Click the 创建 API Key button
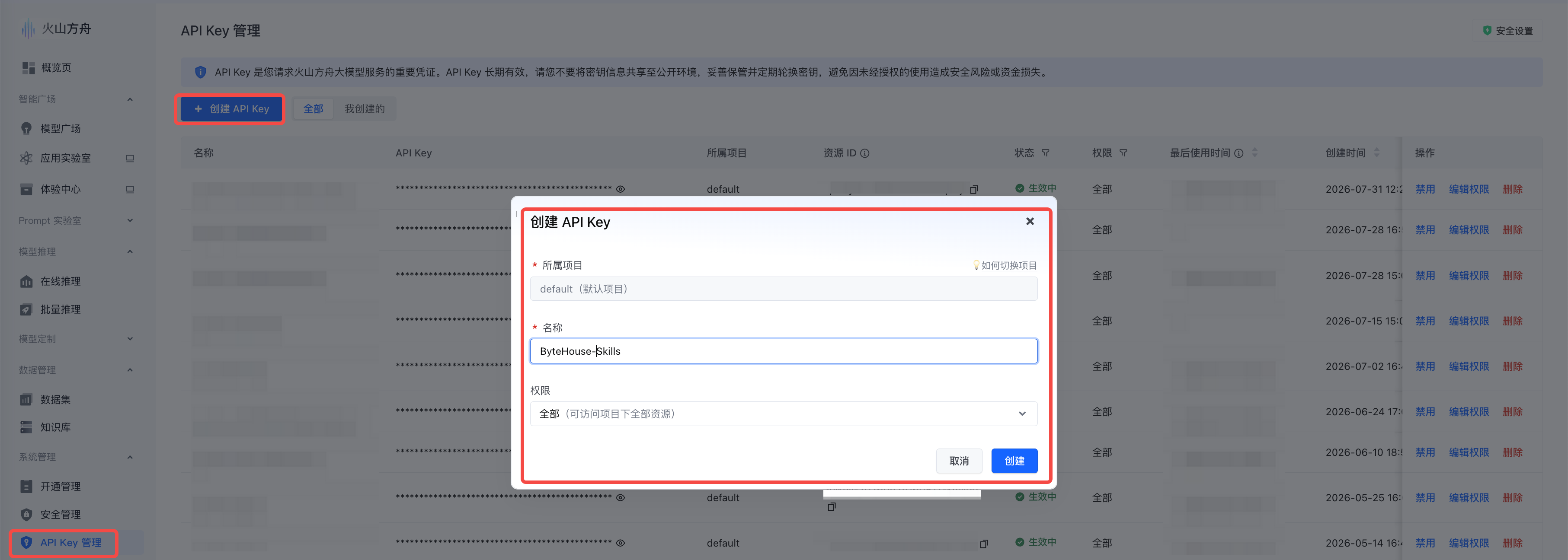 (231, 109)
